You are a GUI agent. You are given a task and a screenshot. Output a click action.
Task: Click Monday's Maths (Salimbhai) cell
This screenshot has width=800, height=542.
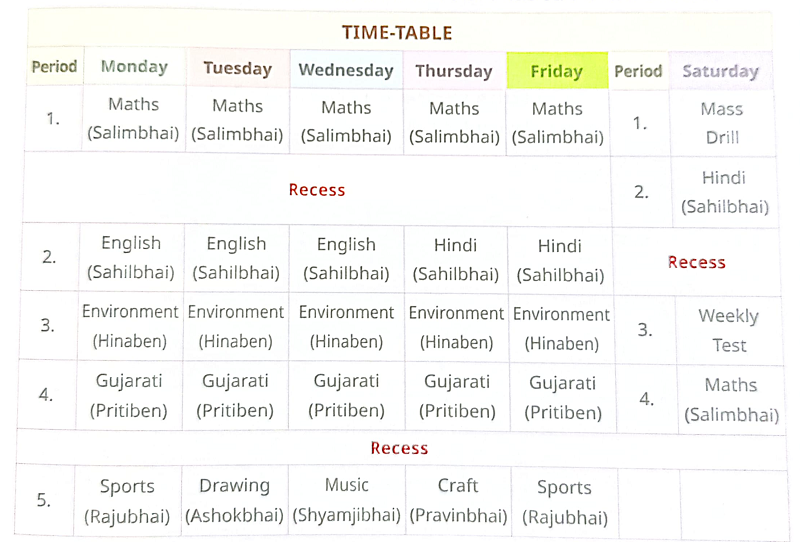click(134, 118)
